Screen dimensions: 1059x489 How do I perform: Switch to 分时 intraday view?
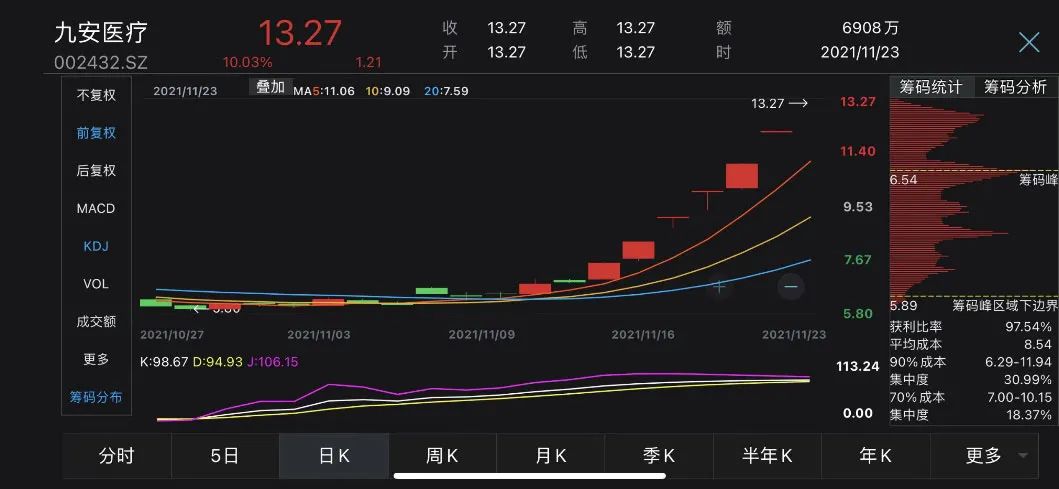(x=117, y=456)
